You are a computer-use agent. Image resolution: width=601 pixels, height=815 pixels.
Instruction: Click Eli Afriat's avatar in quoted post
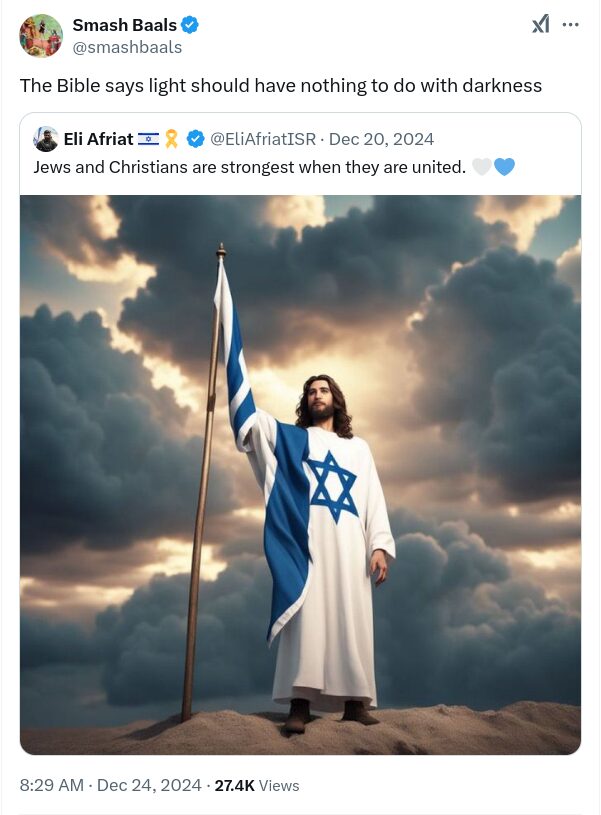(45, 139)
